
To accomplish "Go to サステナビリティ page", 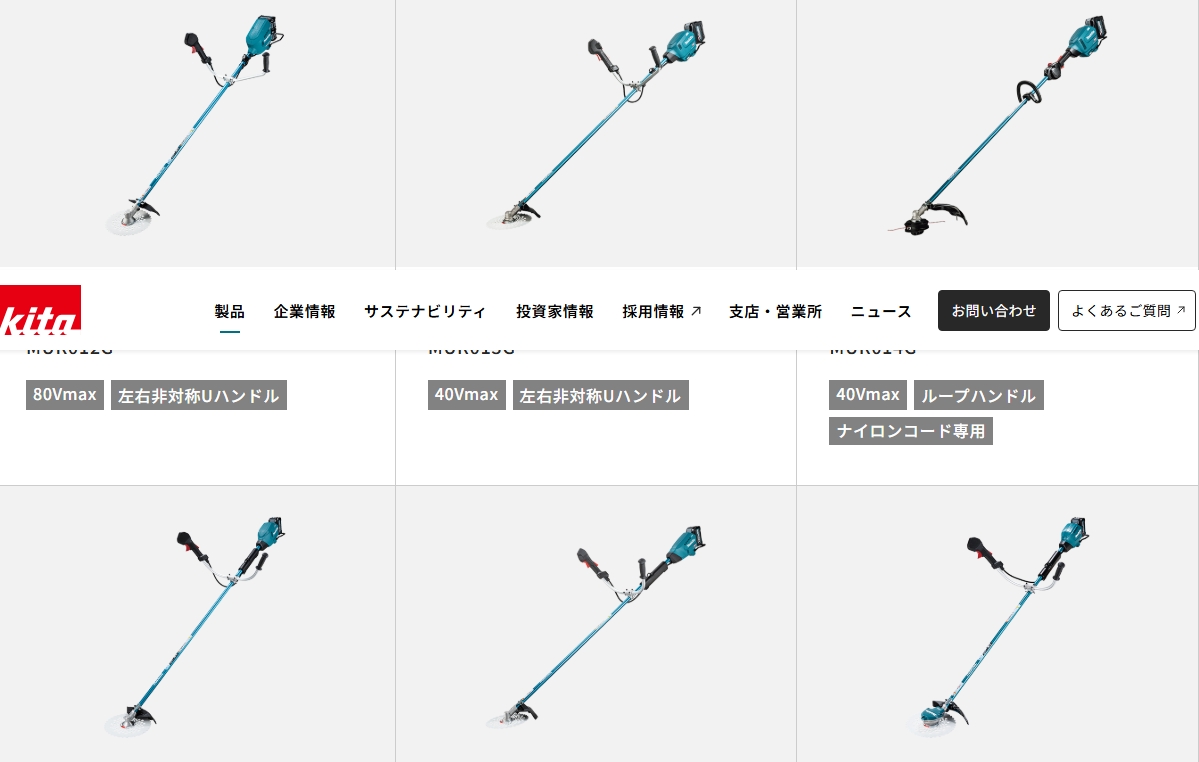I will (425, 311).
